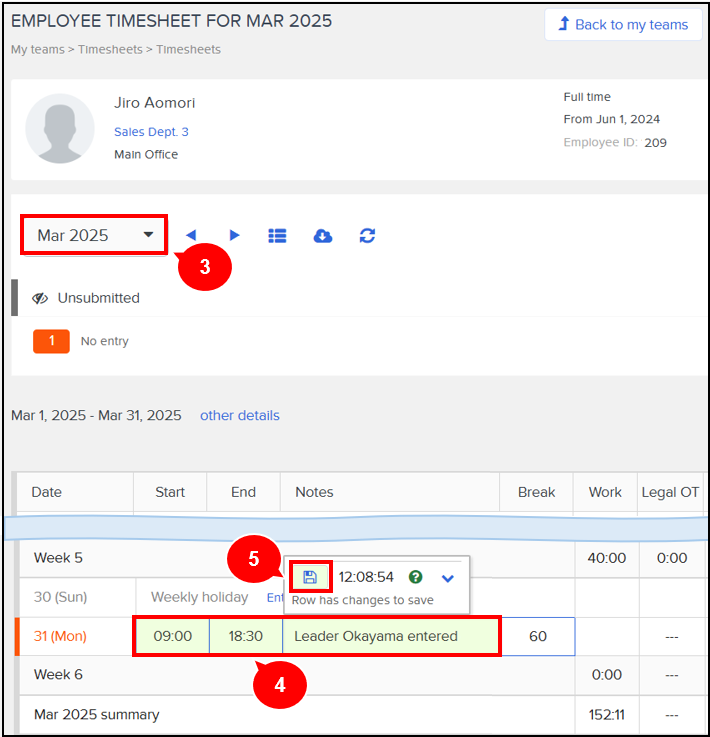Click the first Timesheets breadcrumb
The height and width of the screenshot is (737, 710).
tap(110, 49)
